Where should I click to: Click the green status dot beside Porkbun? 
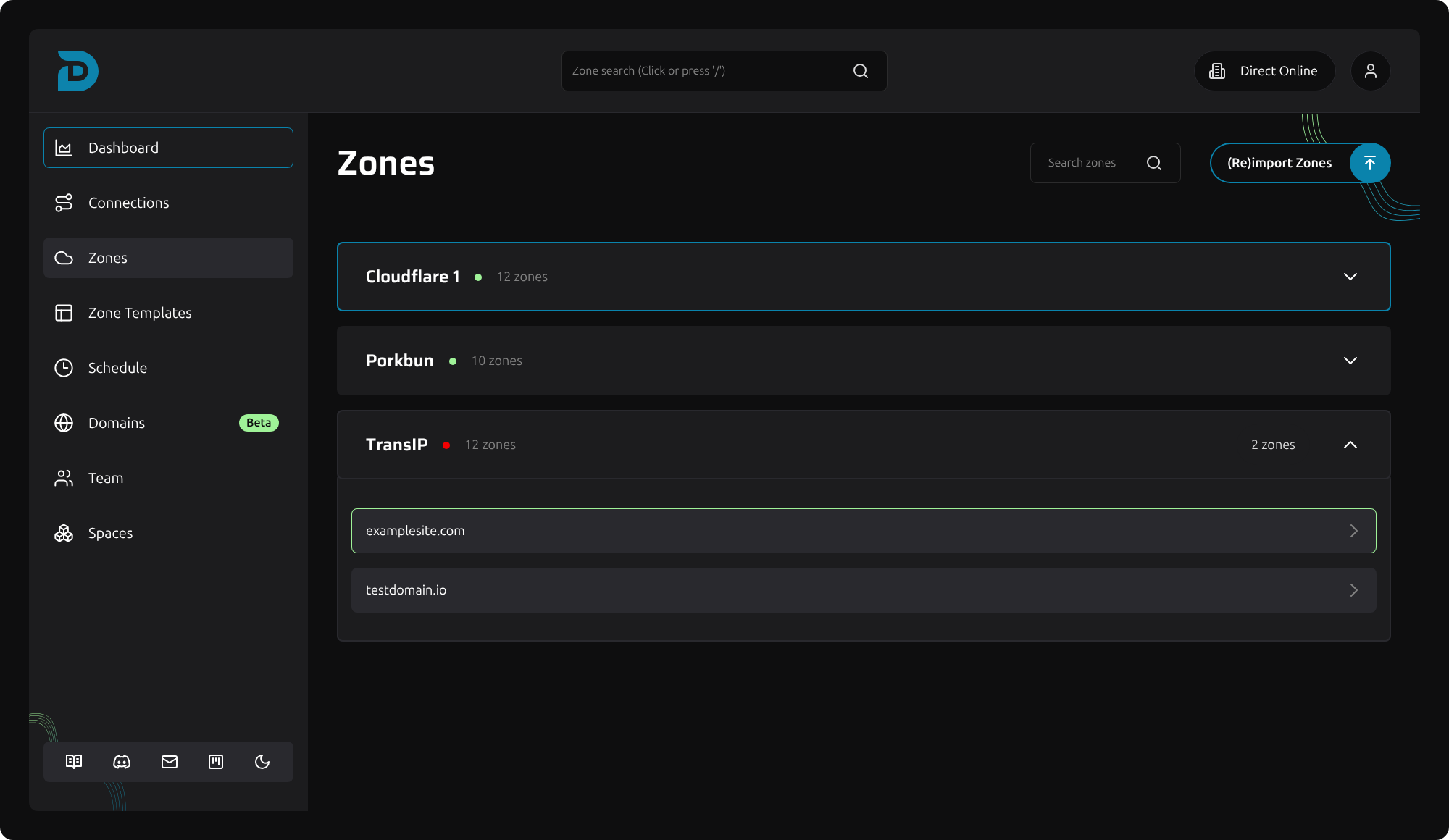(x=453, y=361)
